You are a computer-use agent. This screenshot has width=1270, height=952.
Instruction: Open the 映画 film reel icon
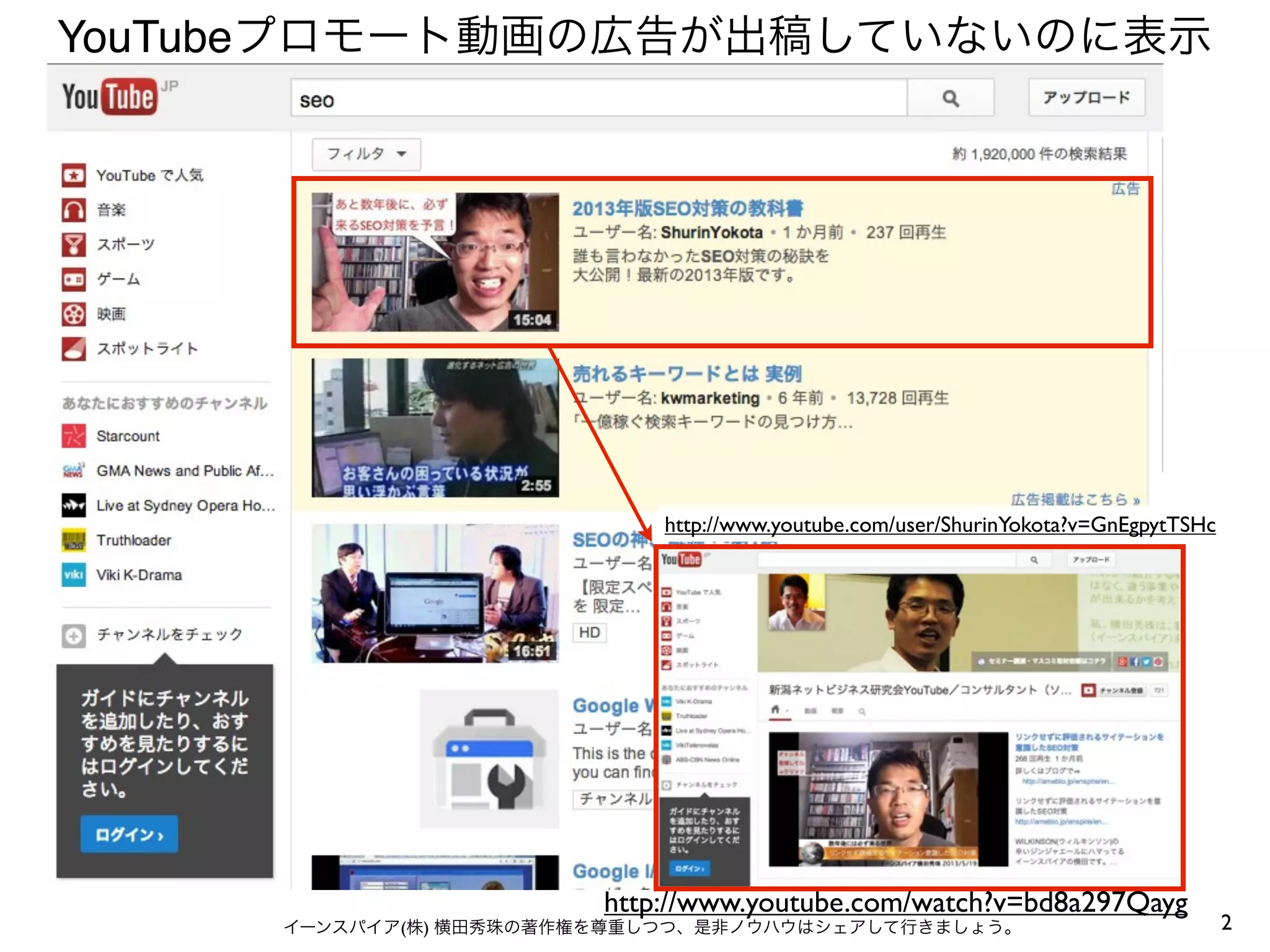(x=74, y=314)
